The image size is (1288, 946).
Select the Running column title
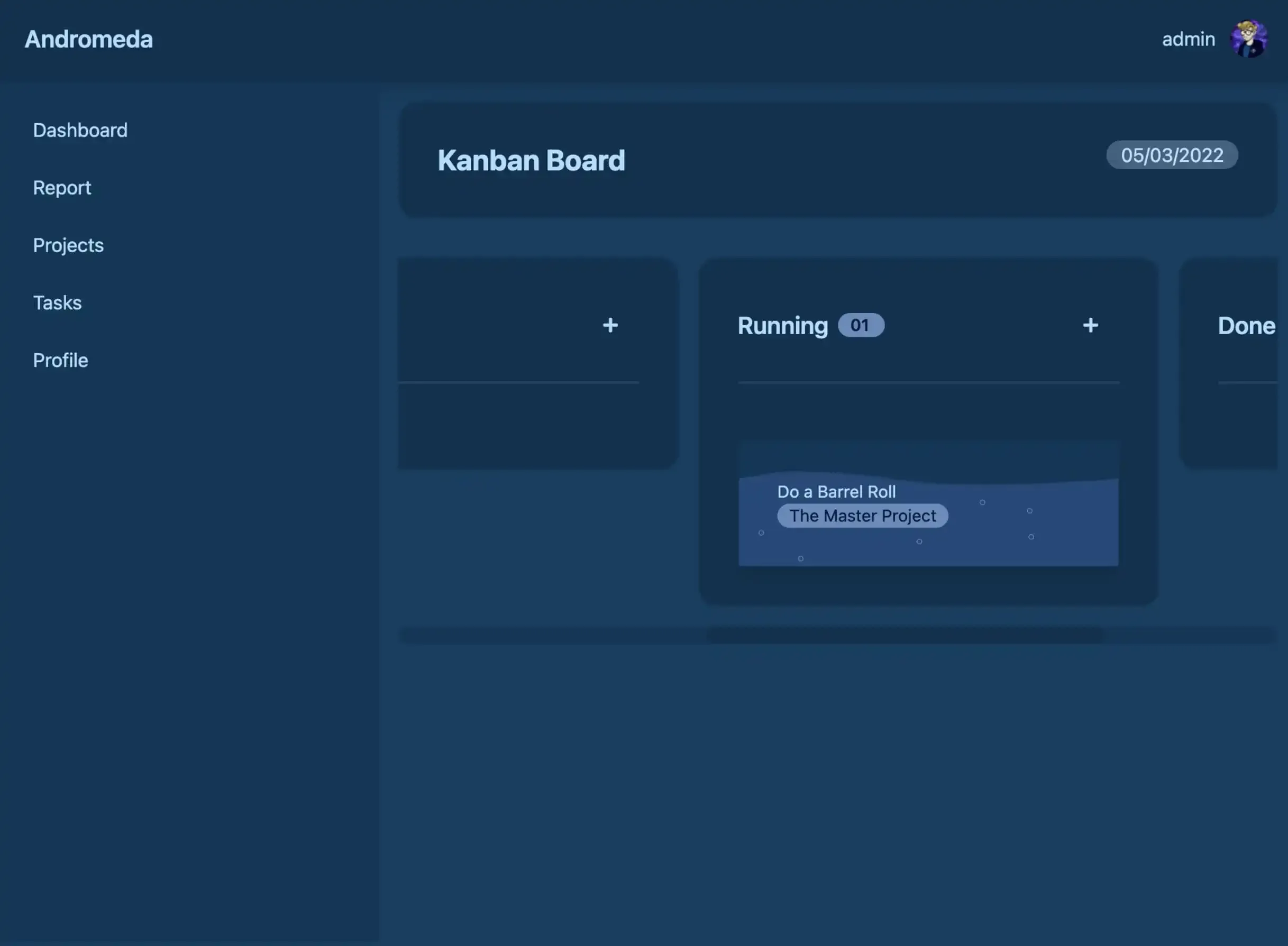pyautogui.click(x=782, y=326)
